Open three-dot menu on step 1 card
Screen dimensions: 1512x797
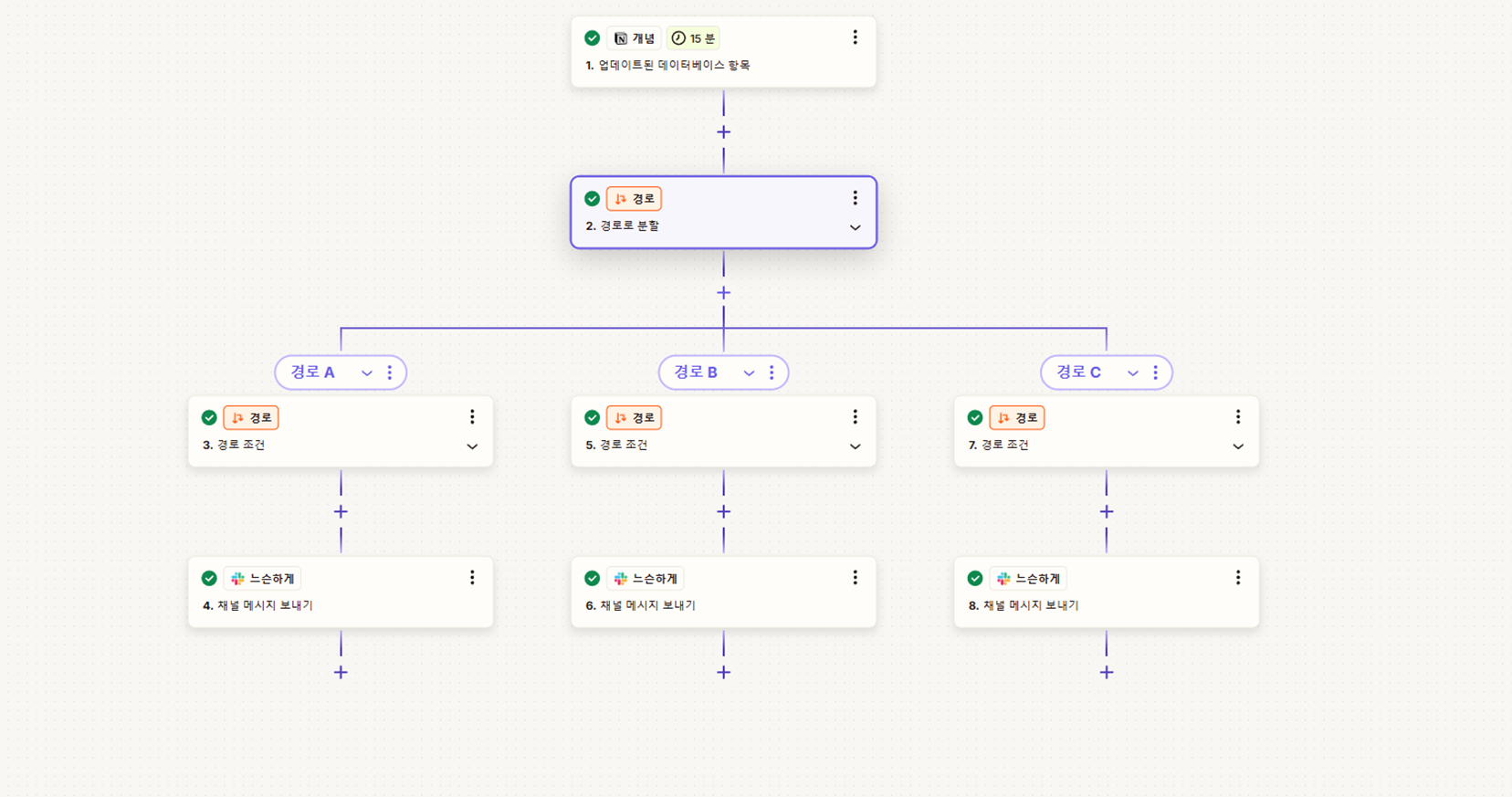tap(855, 37)
